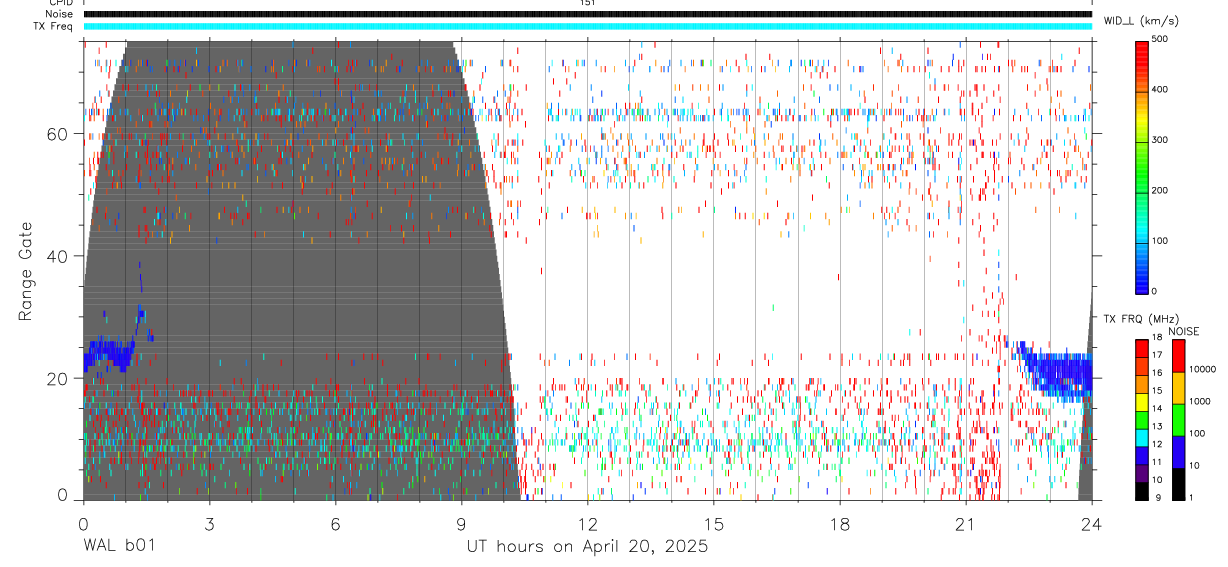Click the "WAL b01" radar beam label
This screenshot has width=1228, height=567.
click(119, 546)
